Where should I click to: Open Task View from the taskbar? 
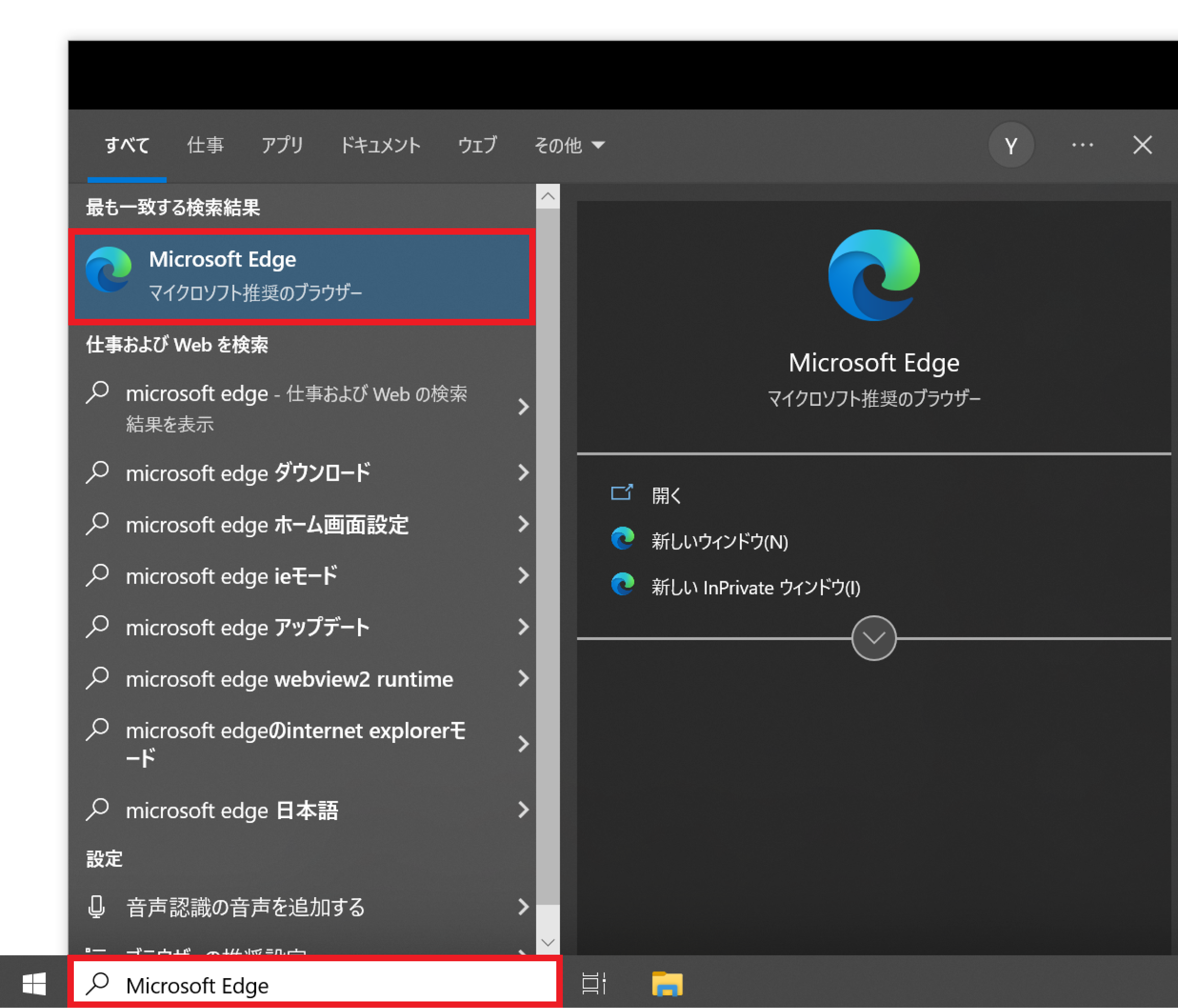click(x=594, y=984)
